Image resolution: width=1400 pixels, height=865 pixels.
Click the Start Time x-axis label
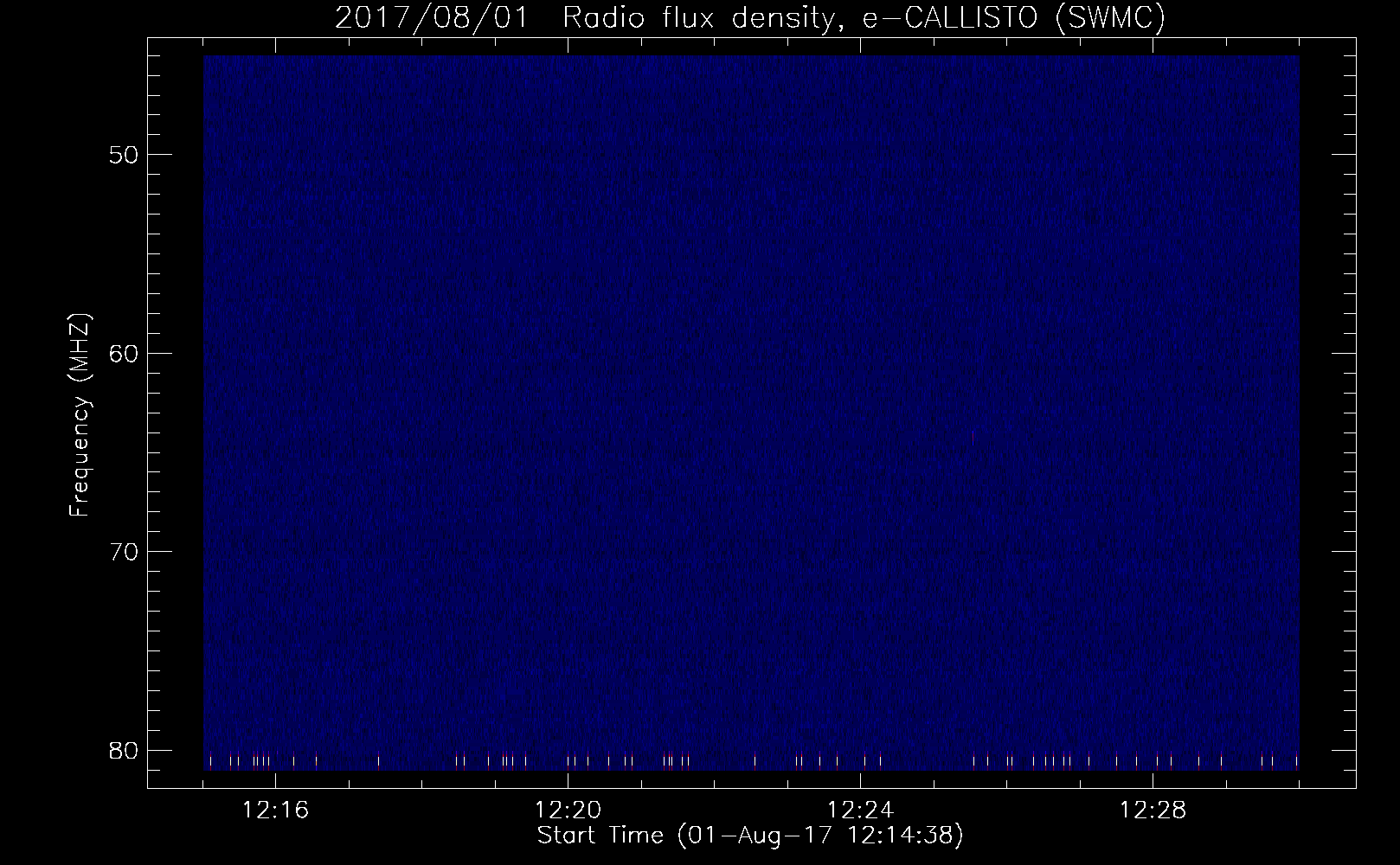tap(750, 836)
